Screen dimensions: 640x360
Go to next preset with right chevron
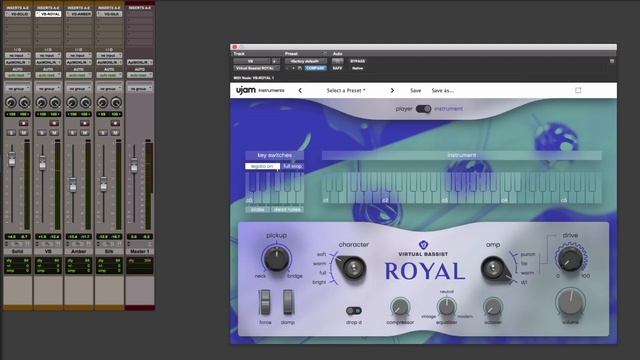392,91
